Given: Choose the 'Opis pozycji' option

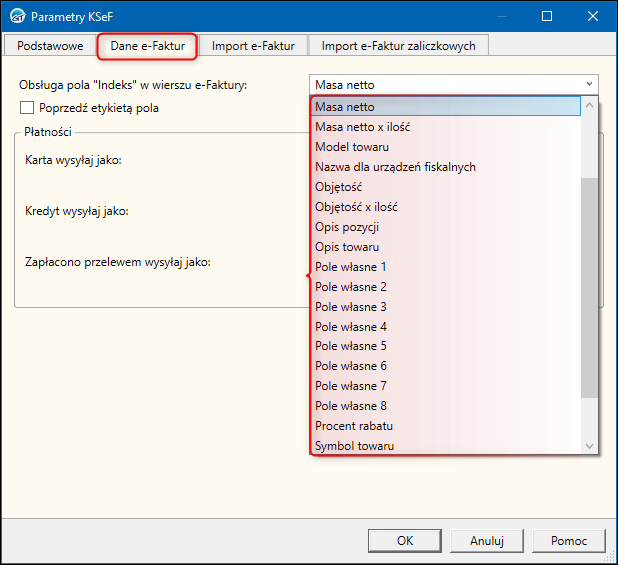Looking at the screenshot, I should click(x=446, y=227).
